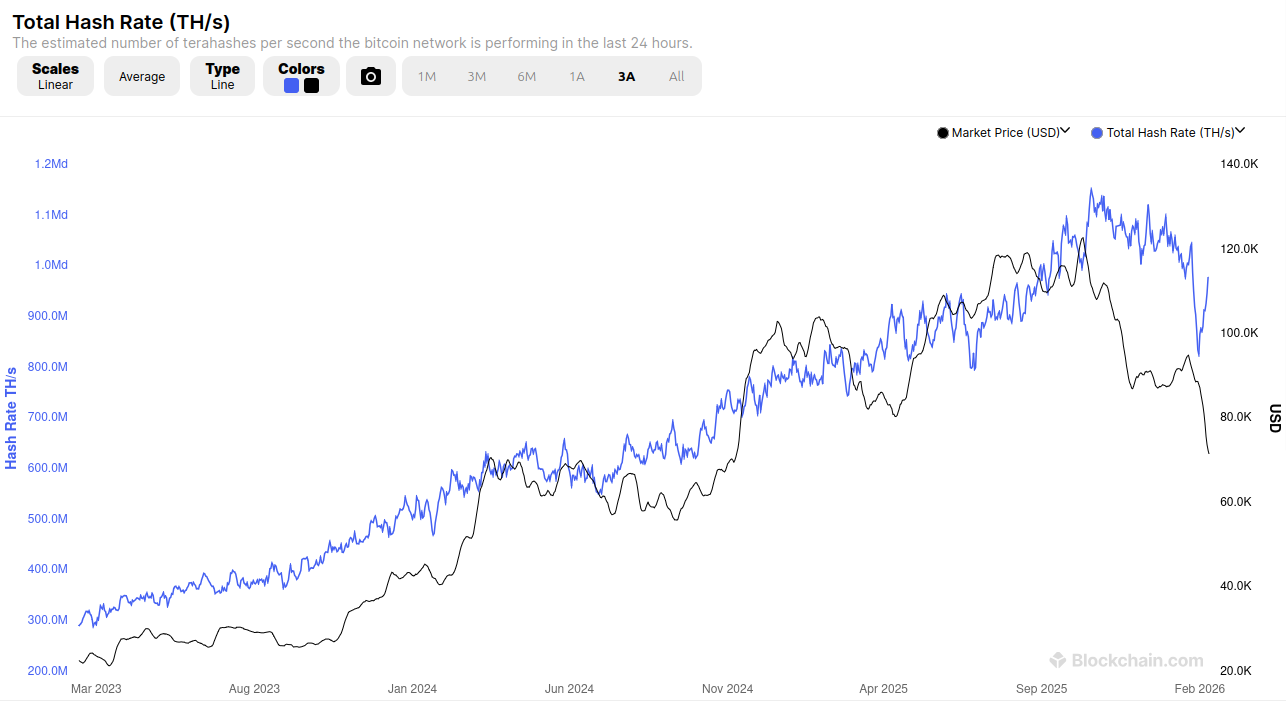The height and width of the screenshot is (709, 1286).
Task: Click the black color swatch under Colors
Action: pyautogui.click(x=311, y=86)
